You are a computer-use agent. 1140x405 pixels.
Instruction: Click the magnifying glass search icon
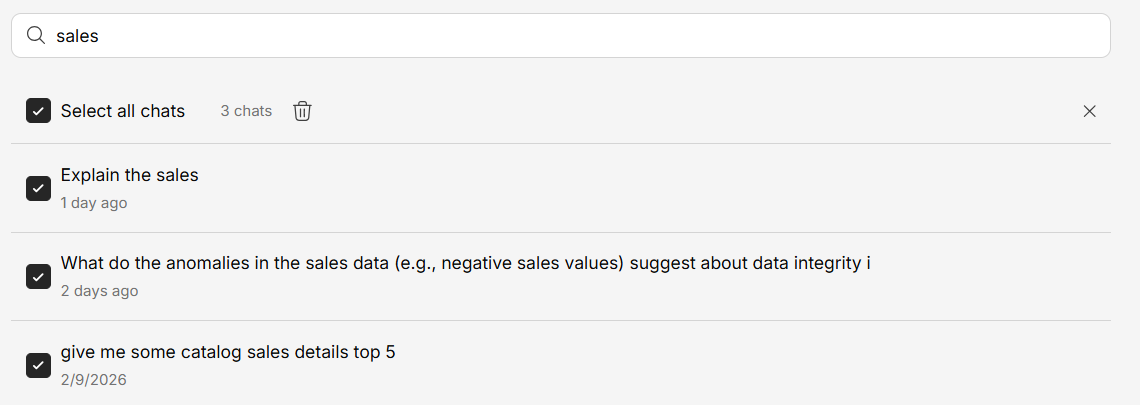point(36,36)
